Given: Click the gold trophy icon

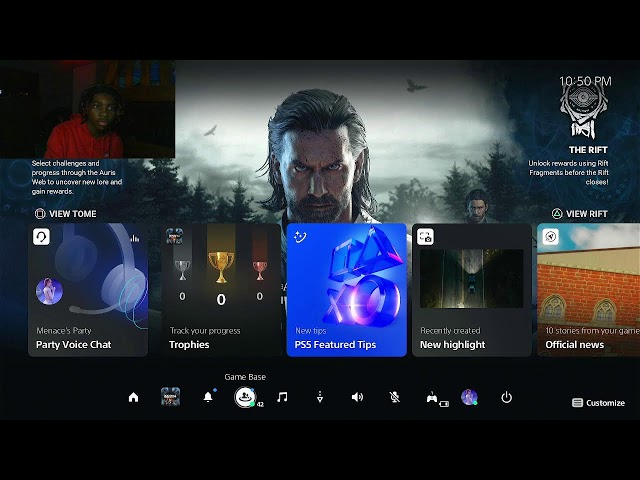Looking at the screenshot, I should tap(221, 267).
